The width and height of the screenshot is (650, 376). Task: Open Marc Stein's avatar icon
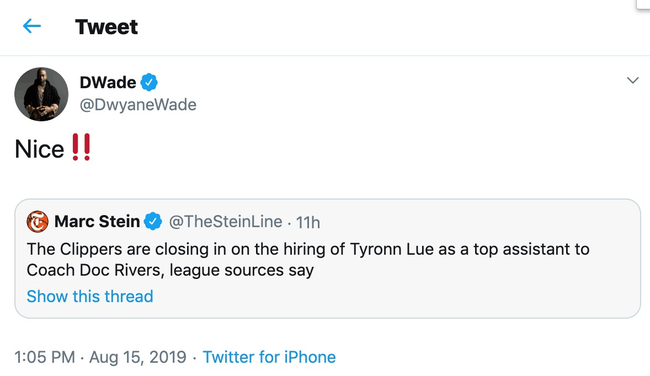click(x=38, y=221)
